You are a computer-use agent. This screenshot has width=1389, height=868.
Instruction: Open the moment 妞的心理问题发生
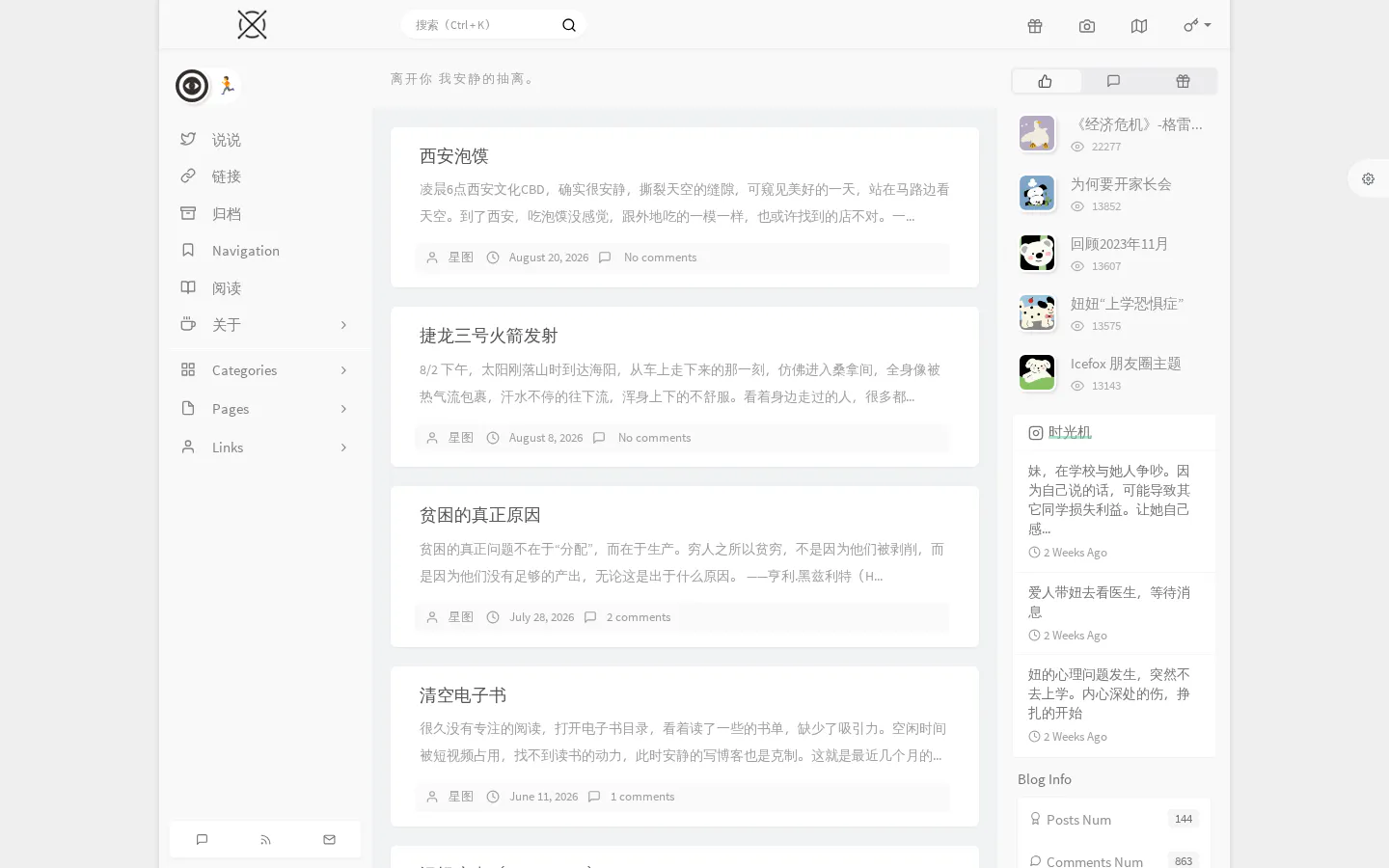click(1109, 693)
